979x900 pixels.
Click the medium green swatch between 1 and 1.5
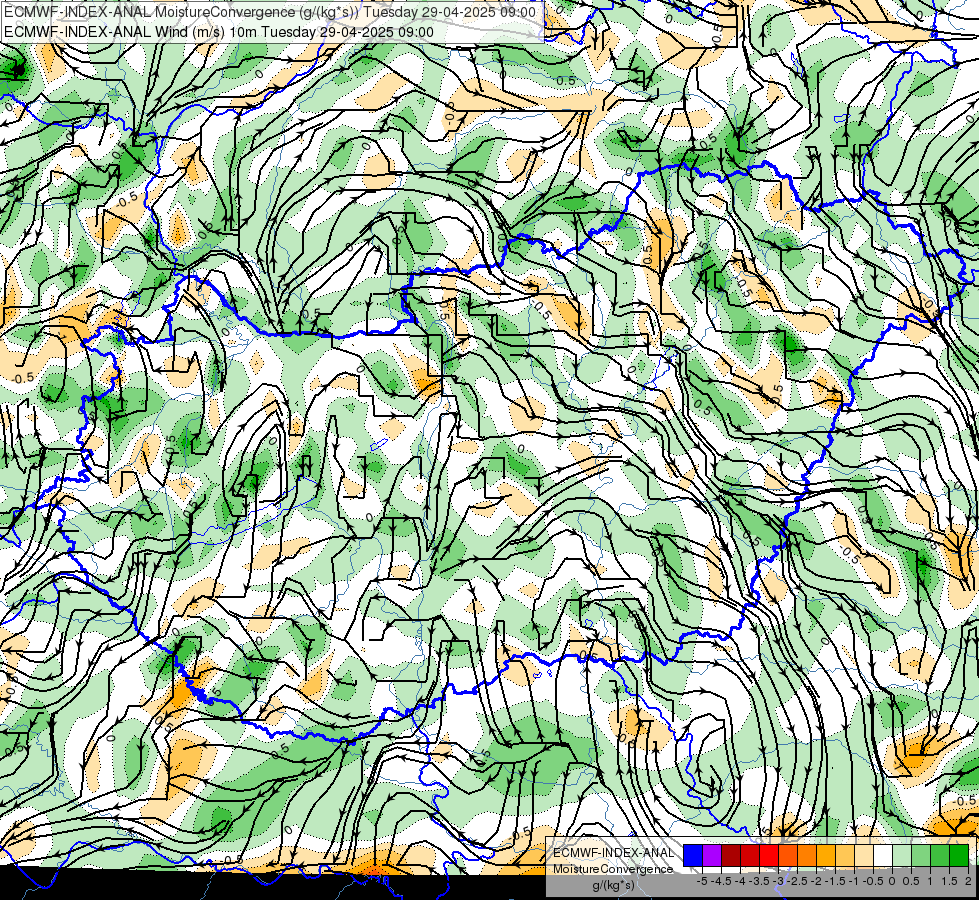940,855
